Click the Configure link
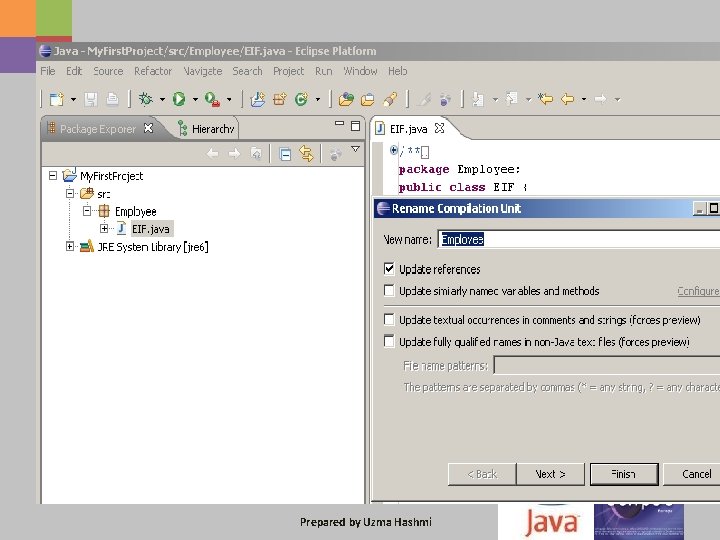This screenshot has width=720, height=540. coord(698,291)
